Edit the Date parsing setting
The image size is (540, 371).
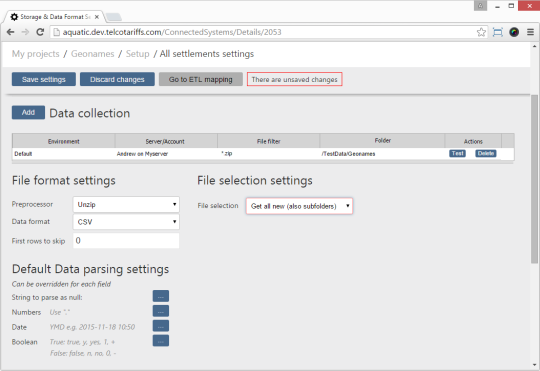tap(161, 326)
